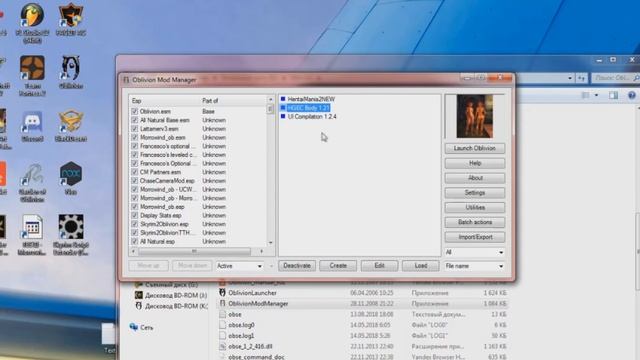Disable the ChaseCameraMod.esp checkbox

click(x=135, y=180)
